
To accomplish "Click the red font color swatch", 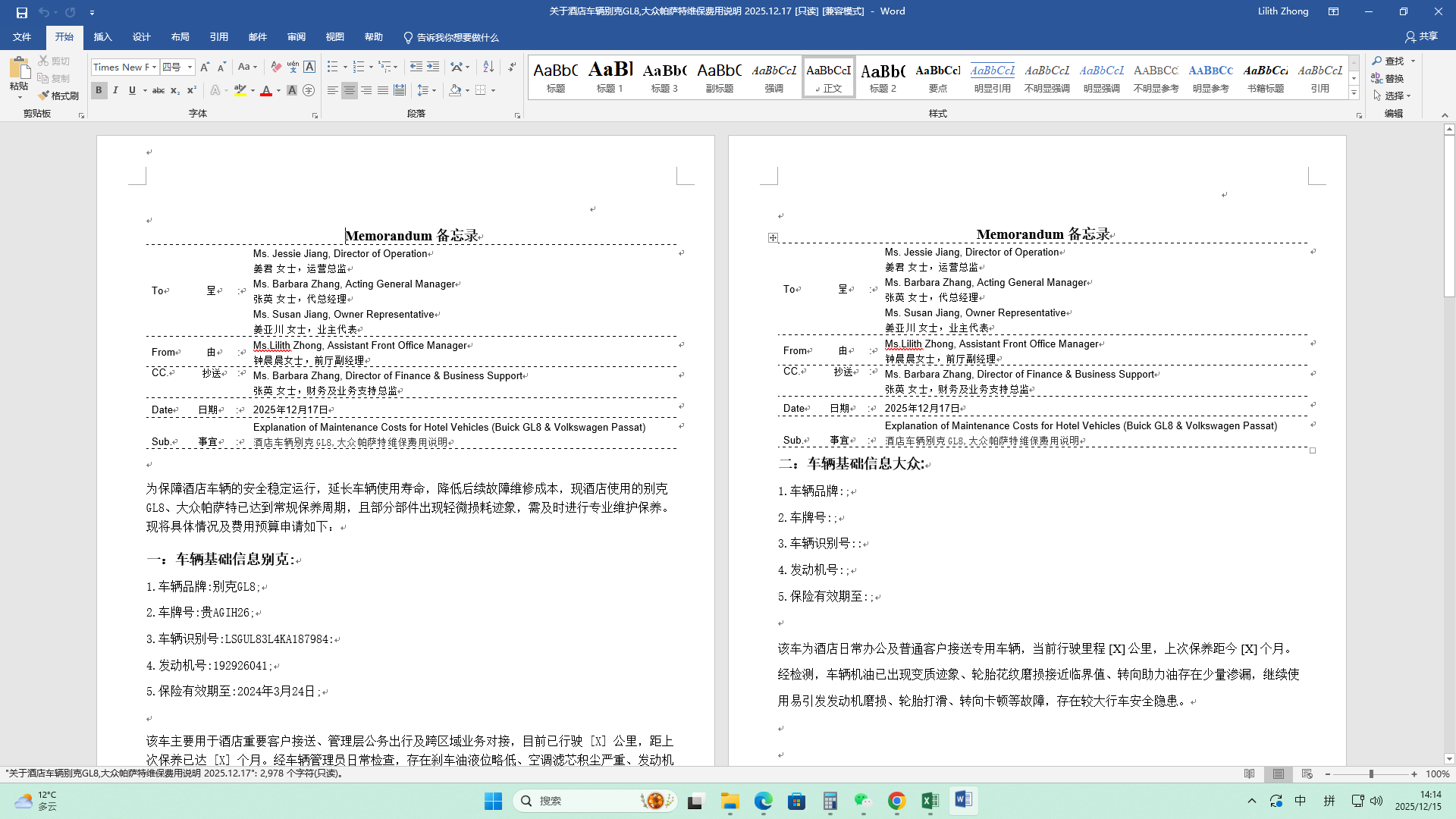I will (x=266, y=91).
